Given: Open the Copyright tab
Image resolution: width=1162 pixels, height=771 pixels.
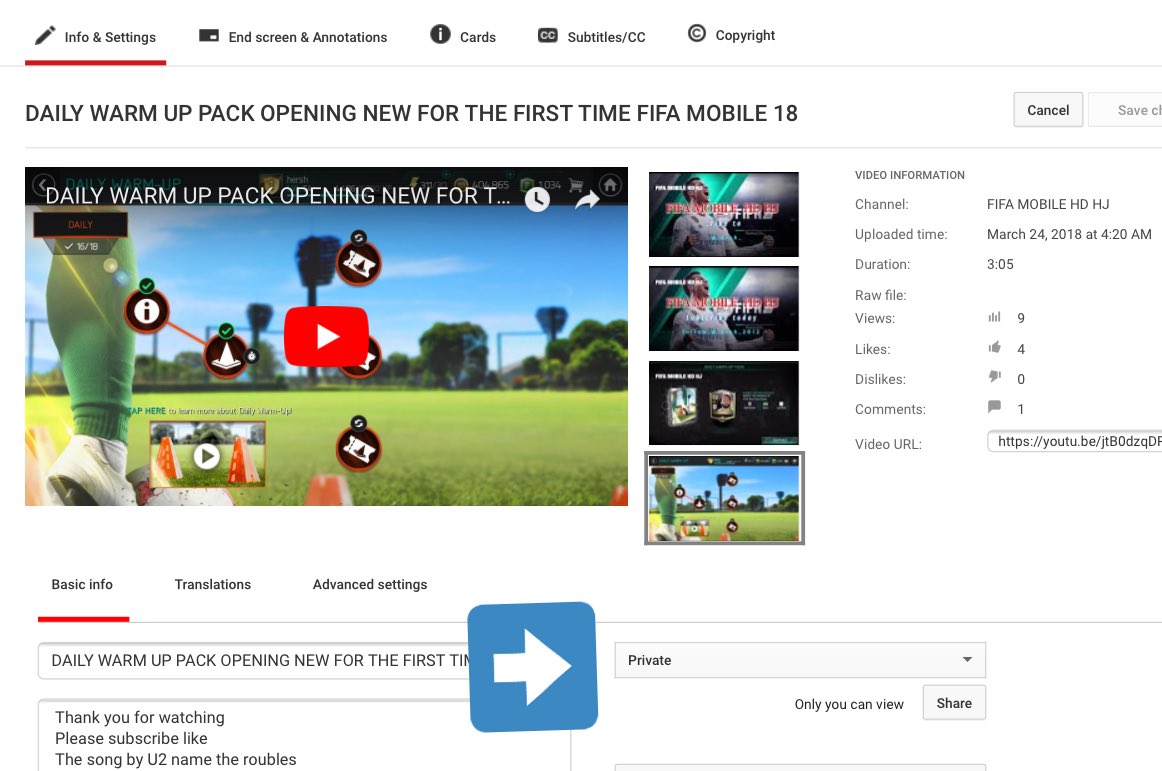Looking at the screenshot, I should tap(731, 35).
